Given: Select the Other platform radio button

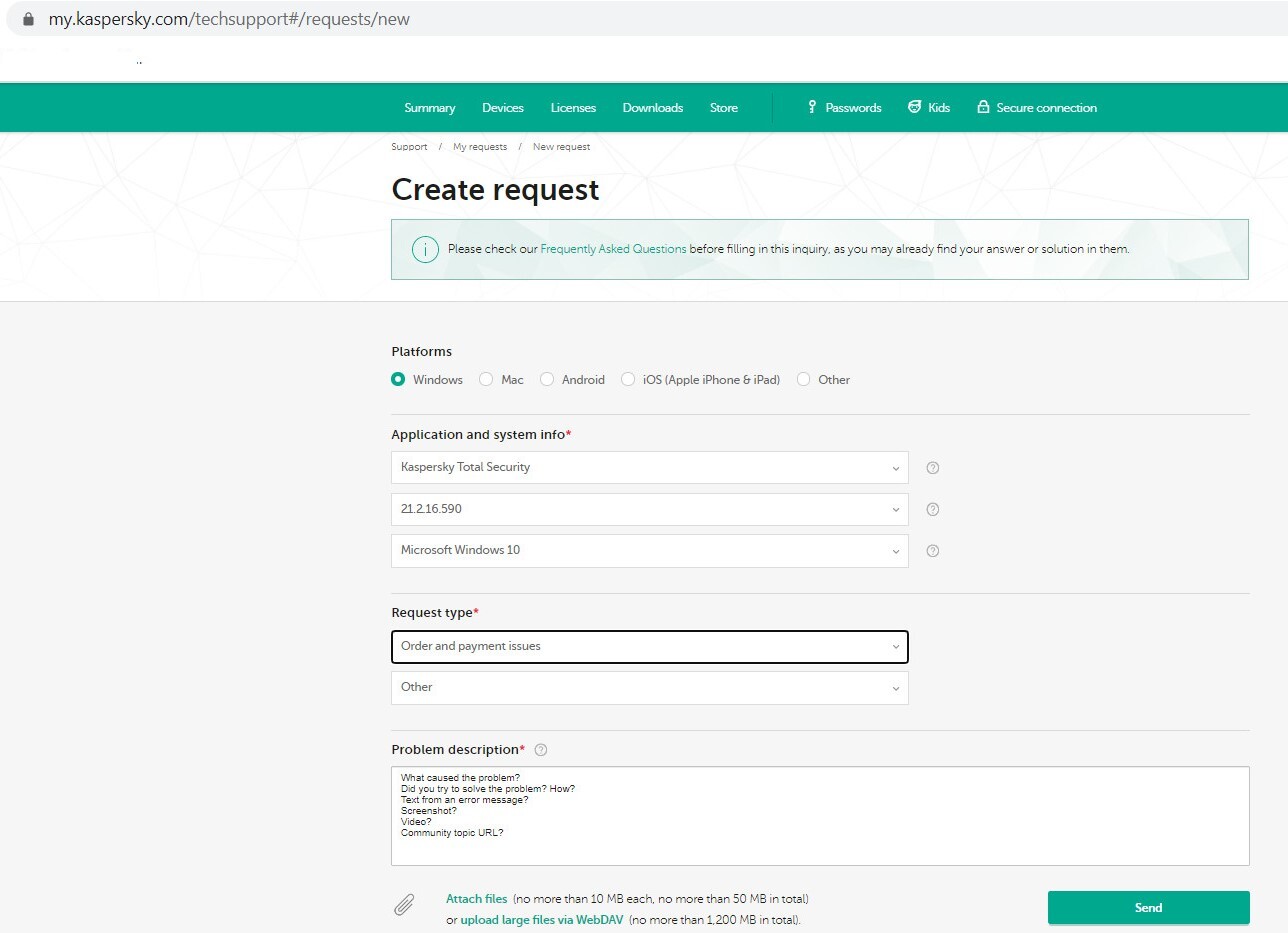Looking at the screenshot, I should coord(804,379).
